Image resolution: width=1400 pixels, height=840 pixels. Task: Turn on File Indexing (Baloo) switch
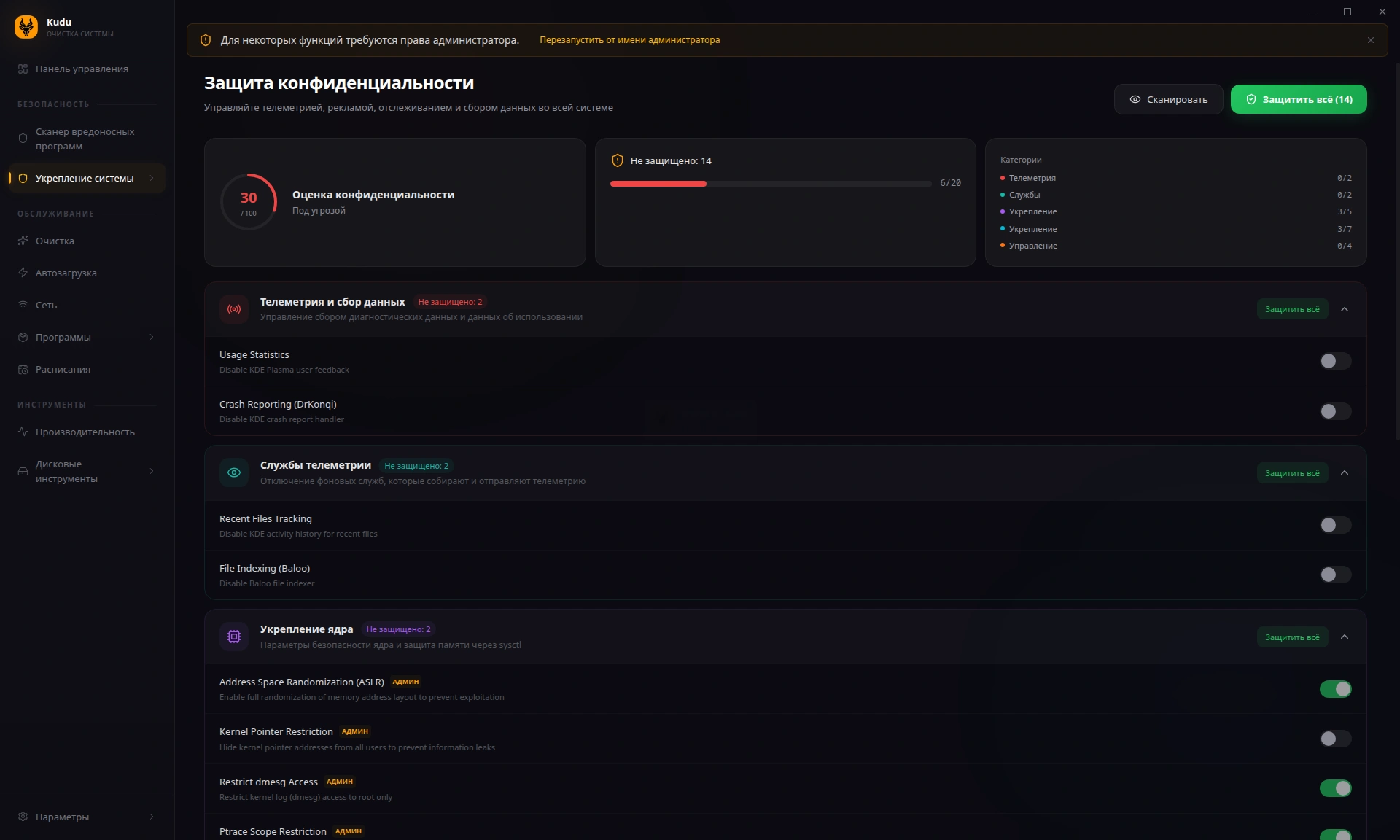(1335, 575)
